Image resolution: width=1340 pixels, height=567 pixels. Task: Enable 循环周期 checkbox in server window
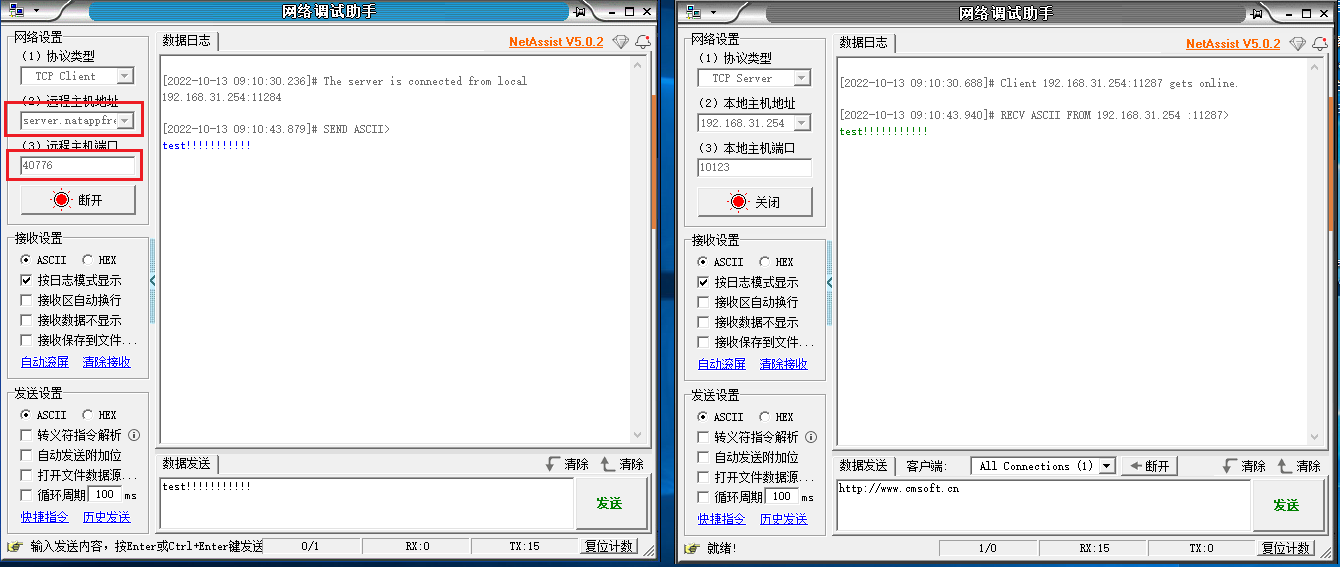(x=704, y=496)
